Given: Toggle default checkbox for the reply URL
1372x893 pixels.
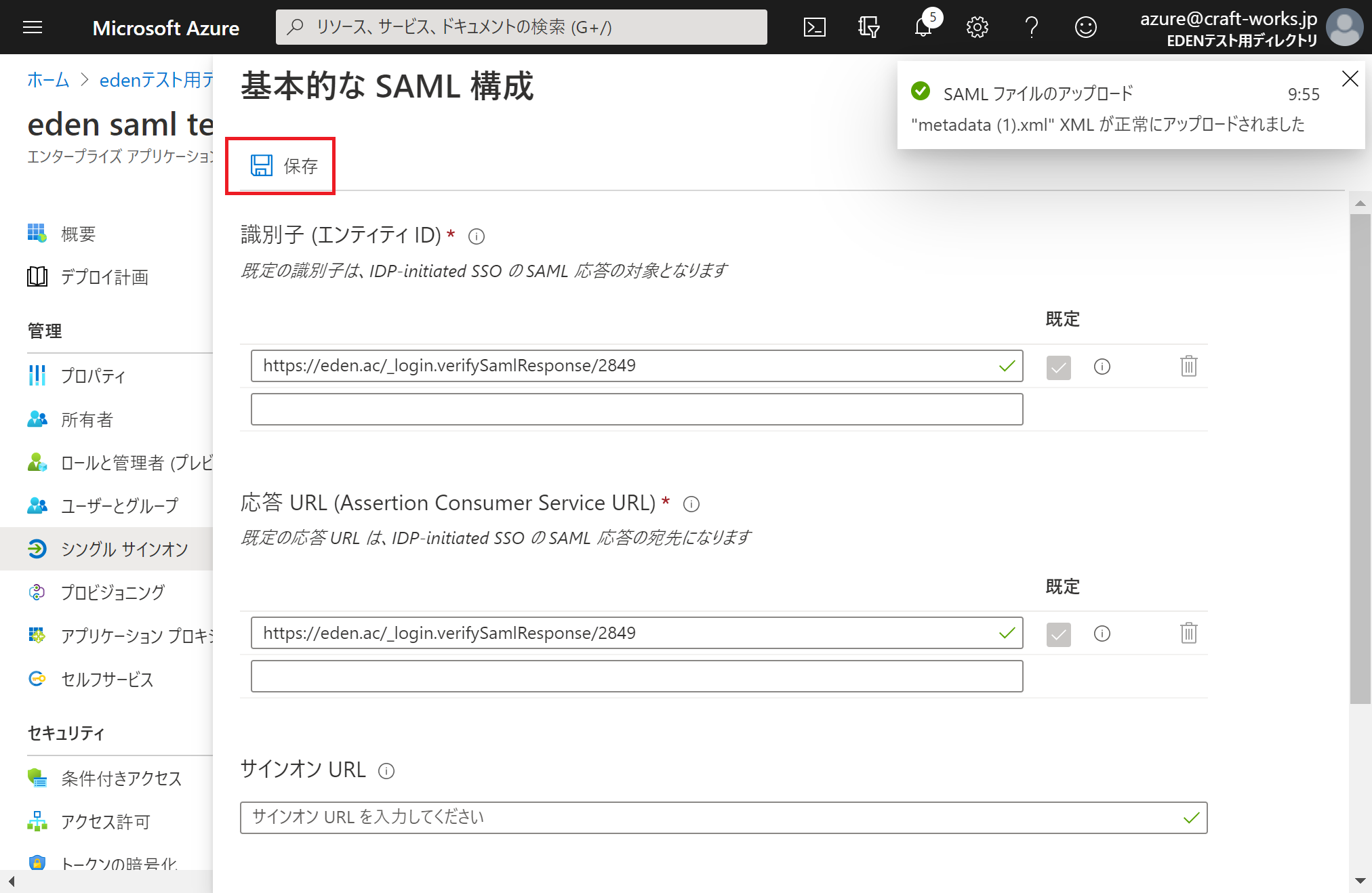Looking at the screenshot, I should (1058, 634).
